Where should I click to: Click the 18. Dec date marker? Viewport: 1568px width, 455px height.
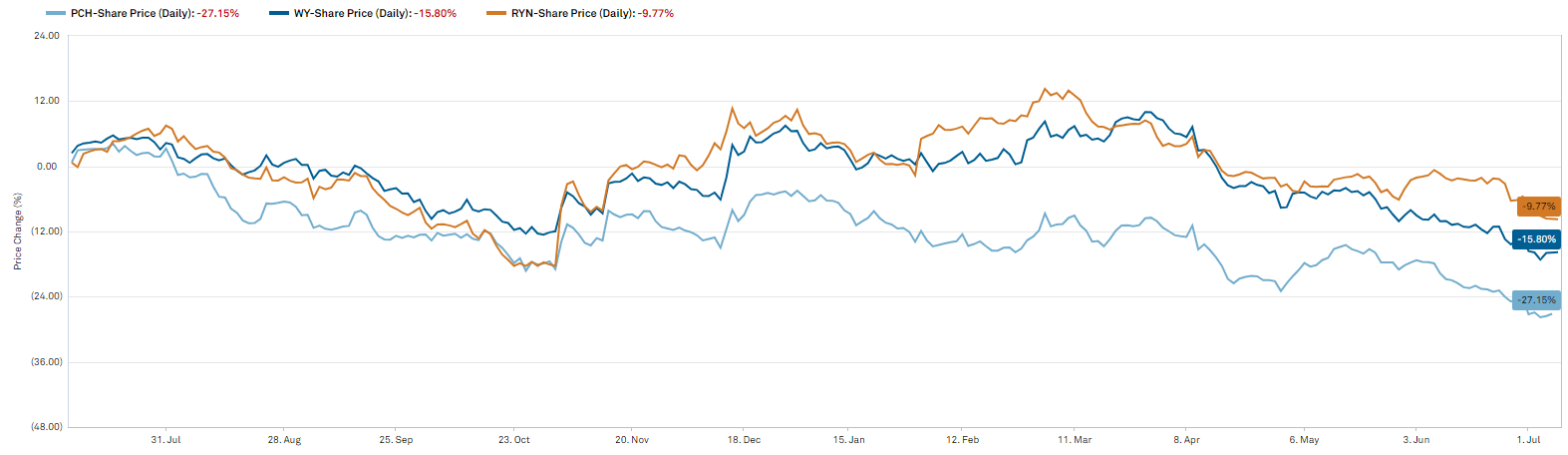(744, 440)
